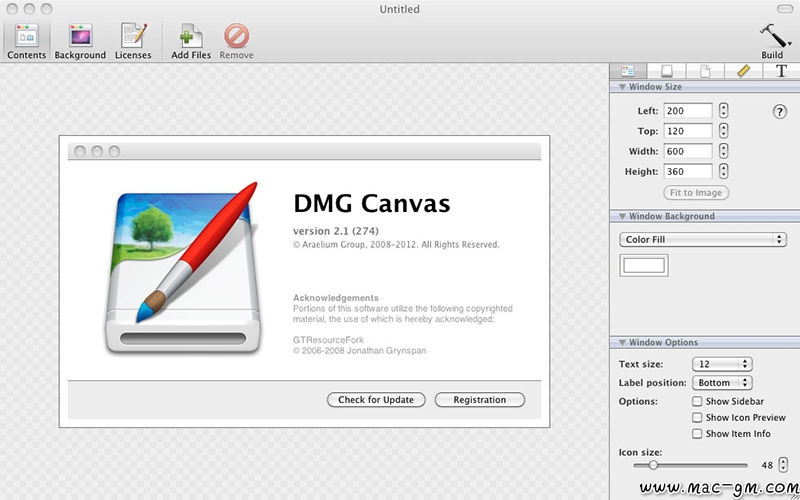Click the toolbar toggle pill button in title bar
Image resolution: width=800 pixels, height=500 pixels.
(785, 9)
